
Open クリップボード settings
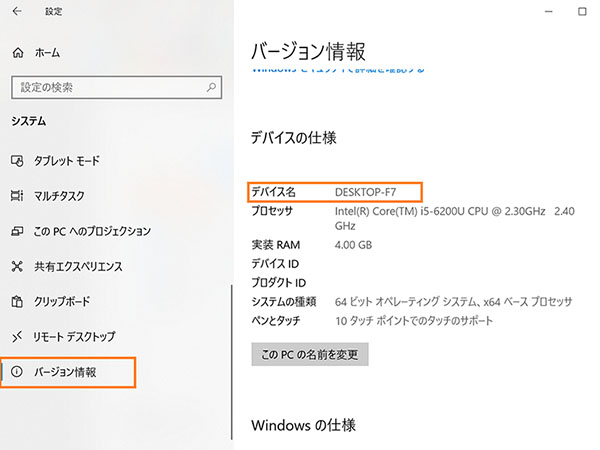pos(62,302)
